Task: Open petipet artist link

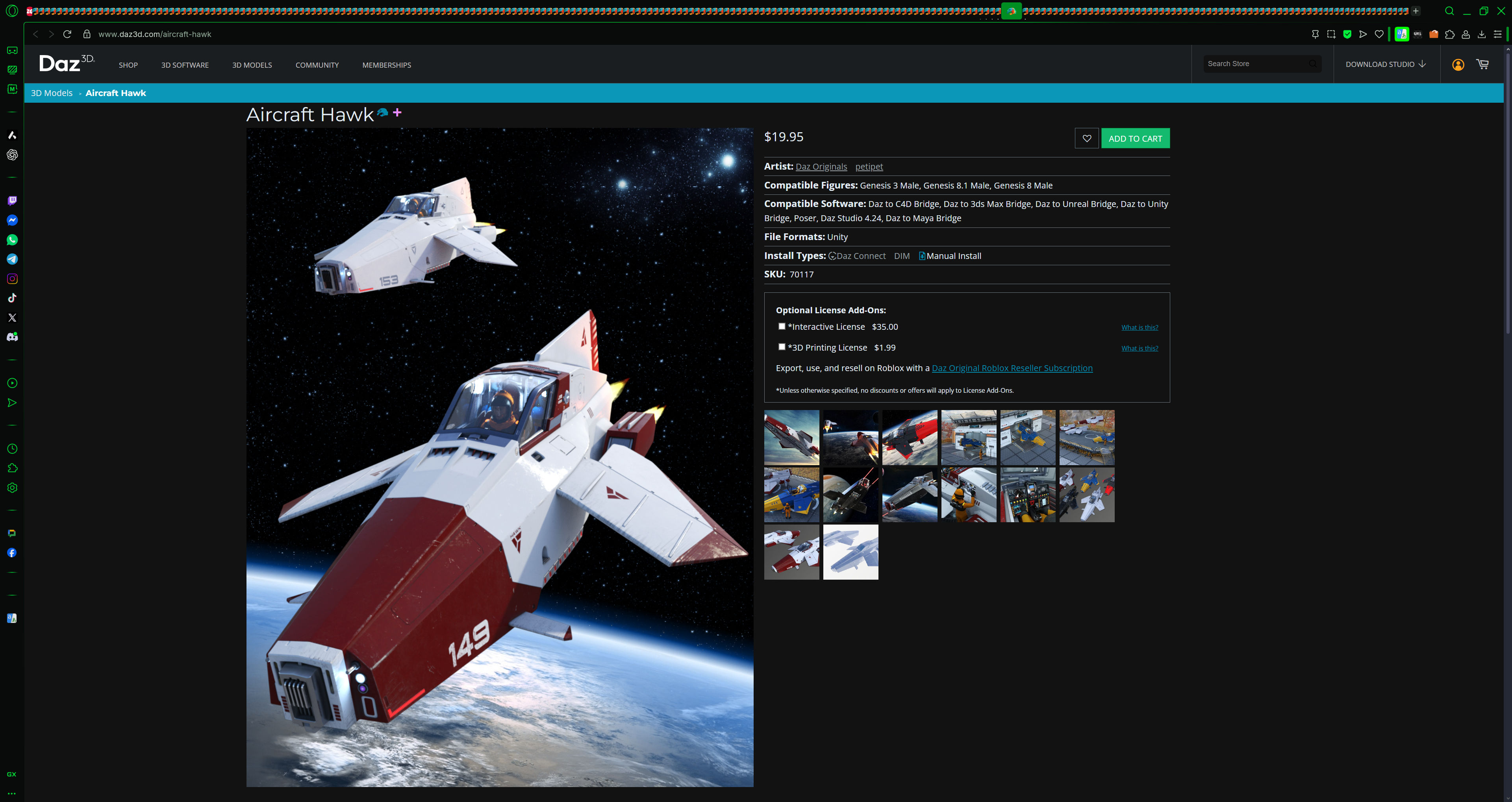Action: (x=869, y=166)
